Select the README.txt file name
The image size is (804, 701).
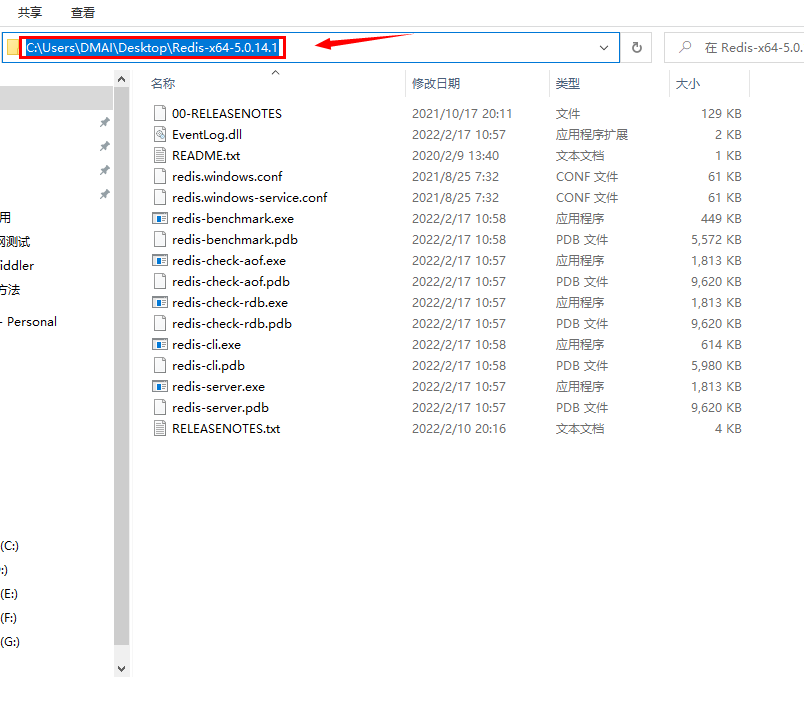206,155
